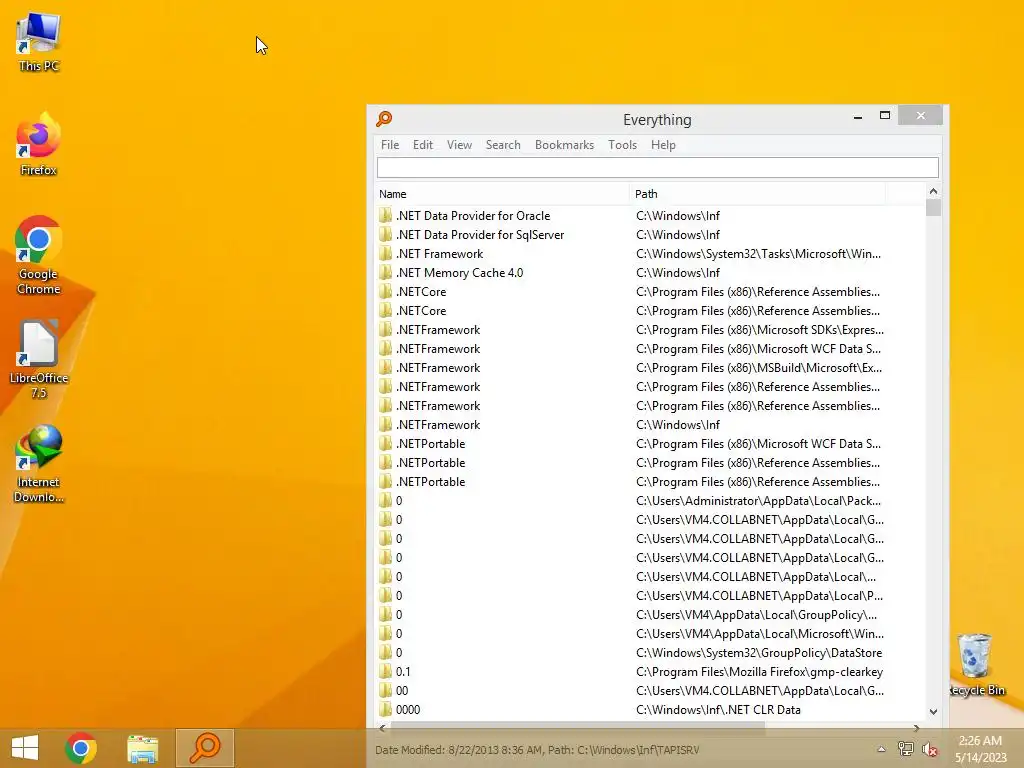Sort results by Name column header

pyautogui.click(x=503, y=194)
